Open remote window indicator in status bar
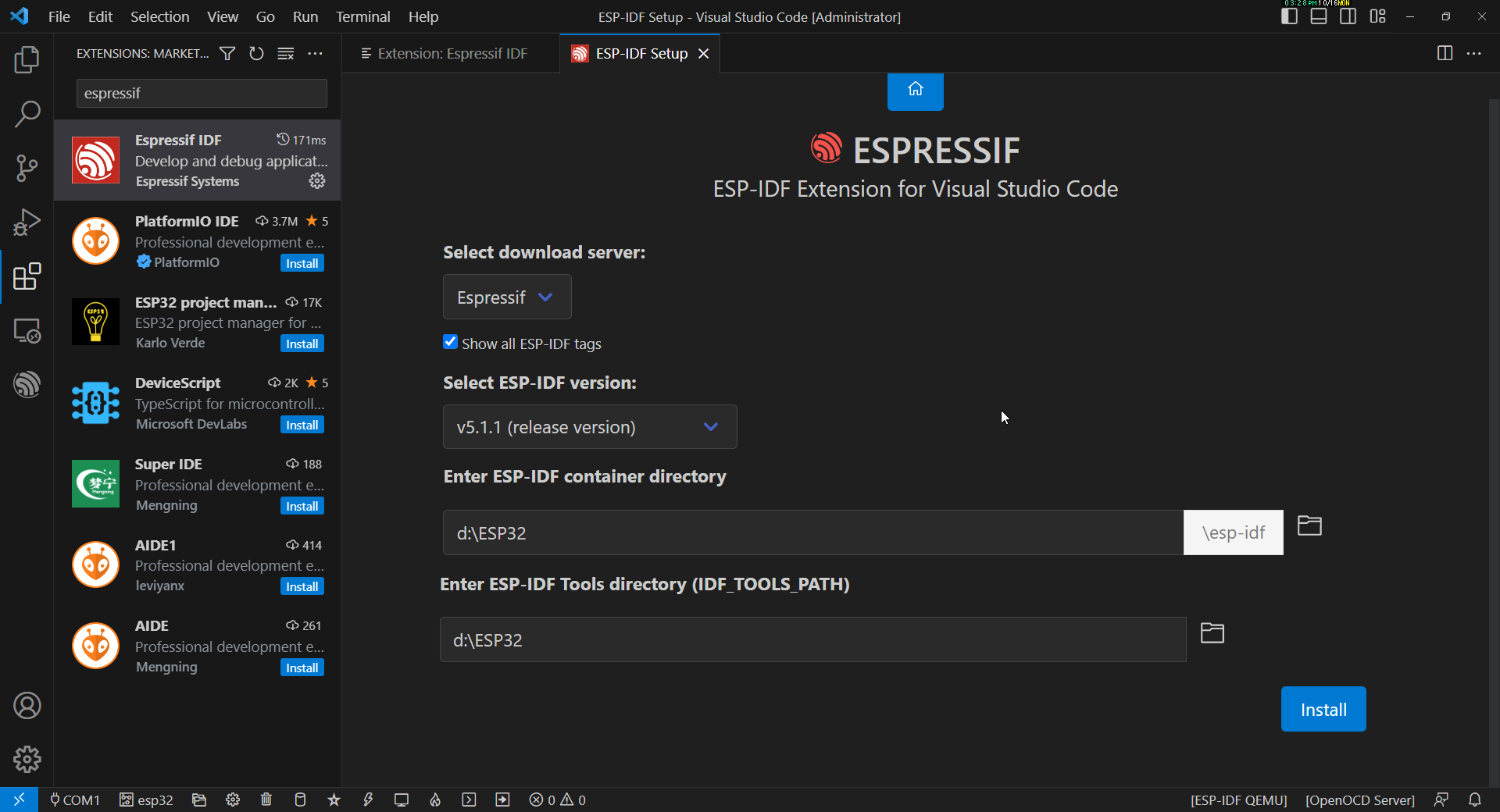Image resolution: width=1500 pixels, height=812 pixels. (x=19, y=800)
